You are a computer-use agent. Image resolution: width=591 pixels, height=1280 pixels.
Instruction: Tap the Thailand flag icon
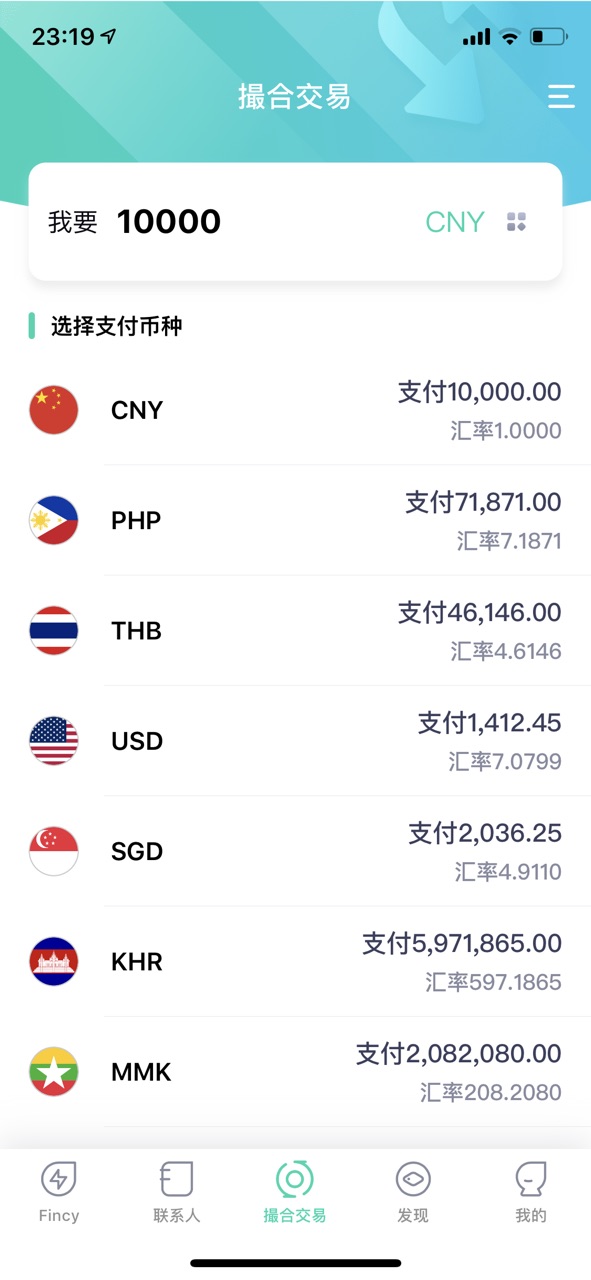(54, 630)
